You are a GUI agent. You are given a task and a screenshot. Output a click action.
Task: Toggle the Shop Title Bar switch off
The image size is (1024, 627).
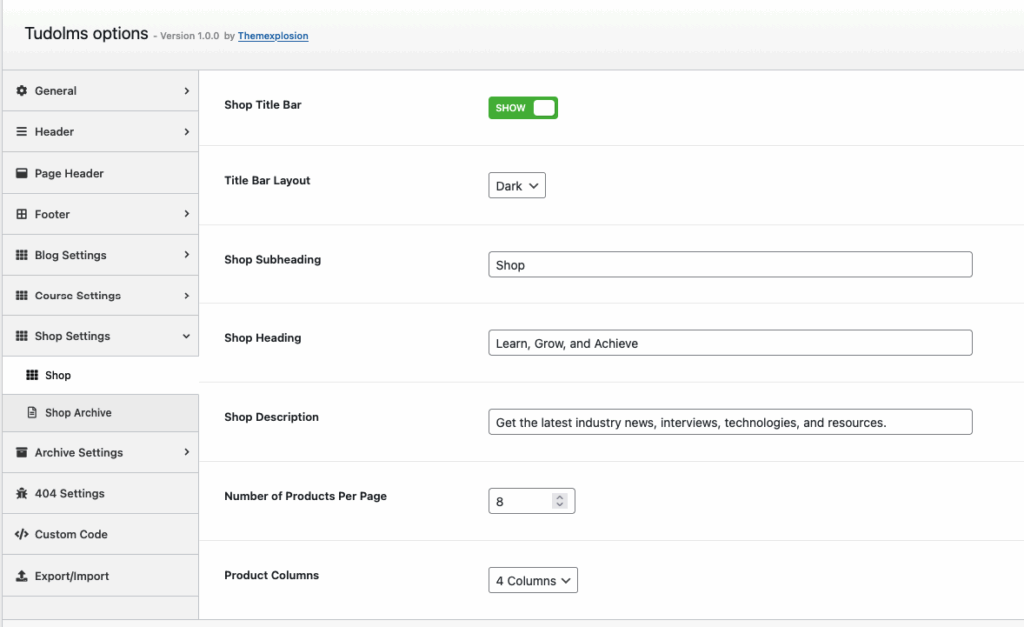pyautogui.click(x=523, y=108)
